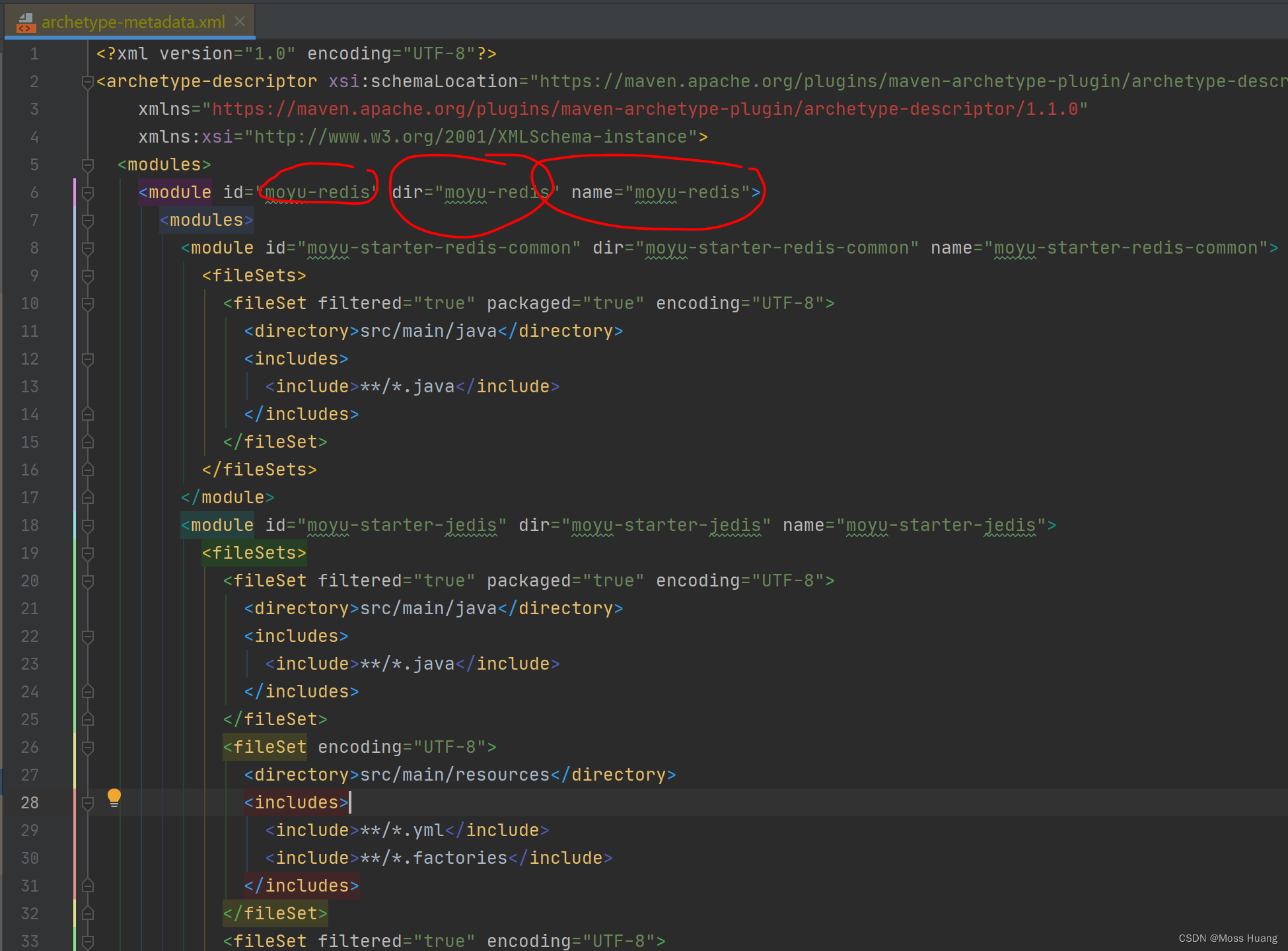
Task: Collapse the moyu-starter-redis-common module fold on line 8
Action: 87,248
